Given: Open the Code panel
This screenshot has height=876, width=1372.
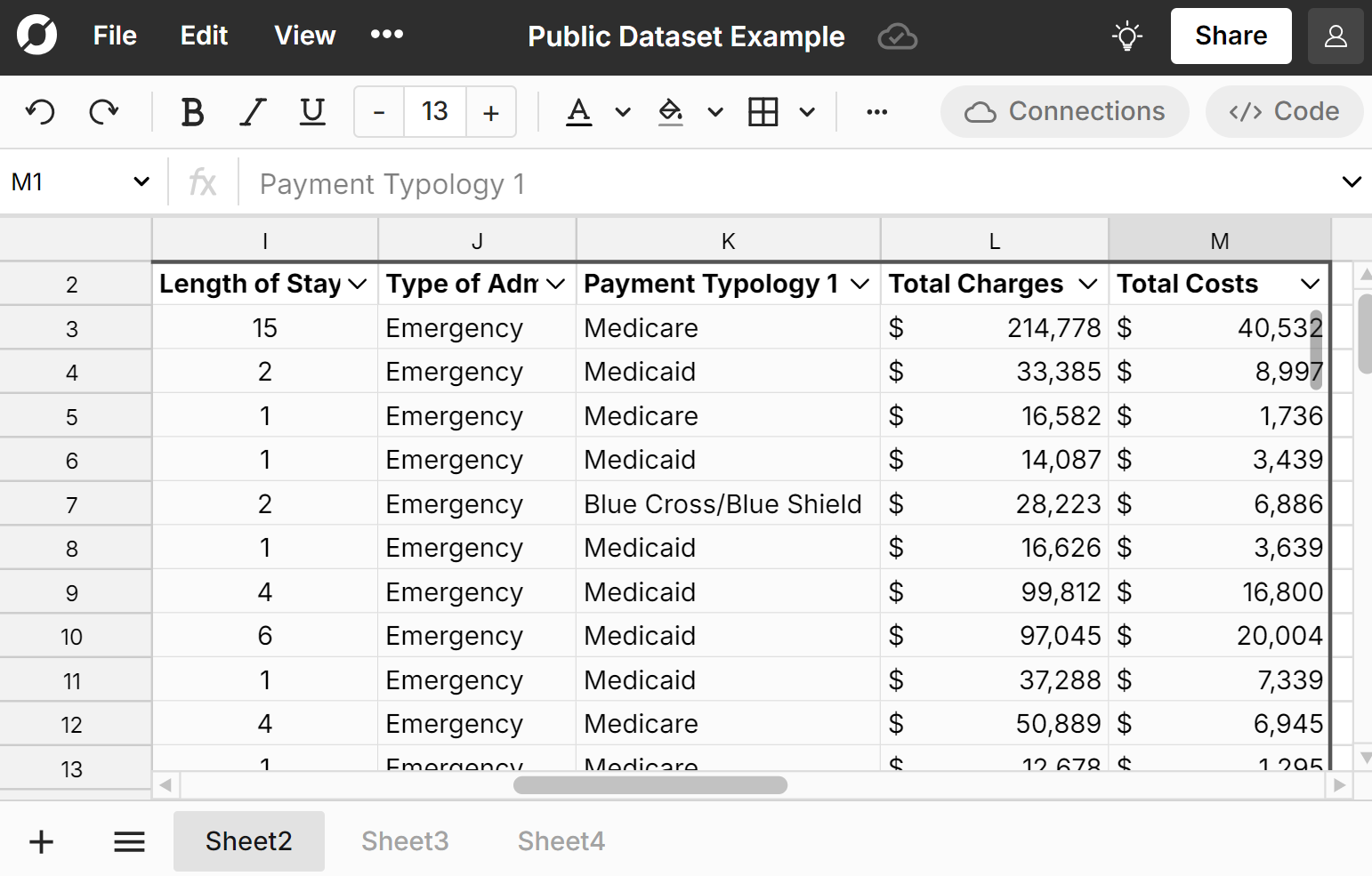Looking at the screenshot, I should [x=1284, y=111].
